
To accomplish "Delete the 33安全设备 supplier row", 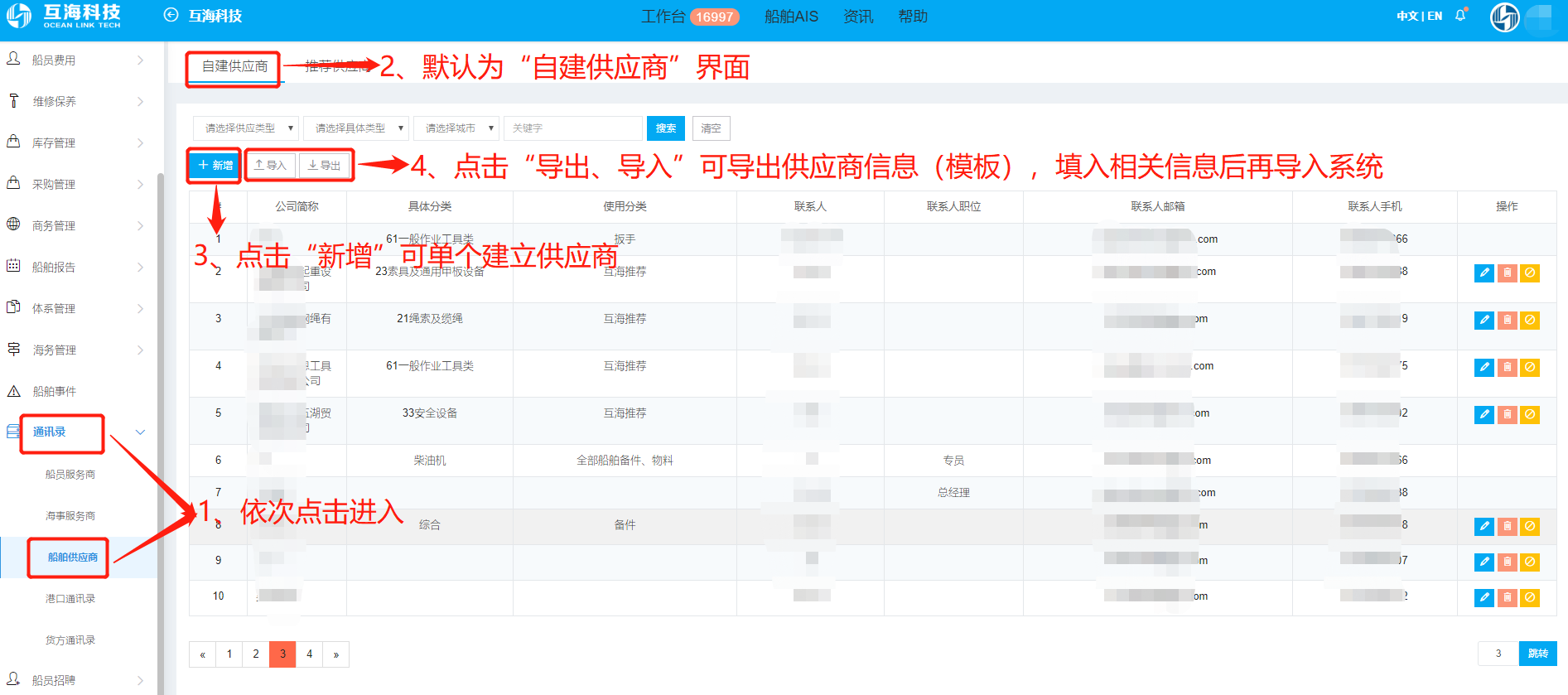I will (x=1507, y=414).
